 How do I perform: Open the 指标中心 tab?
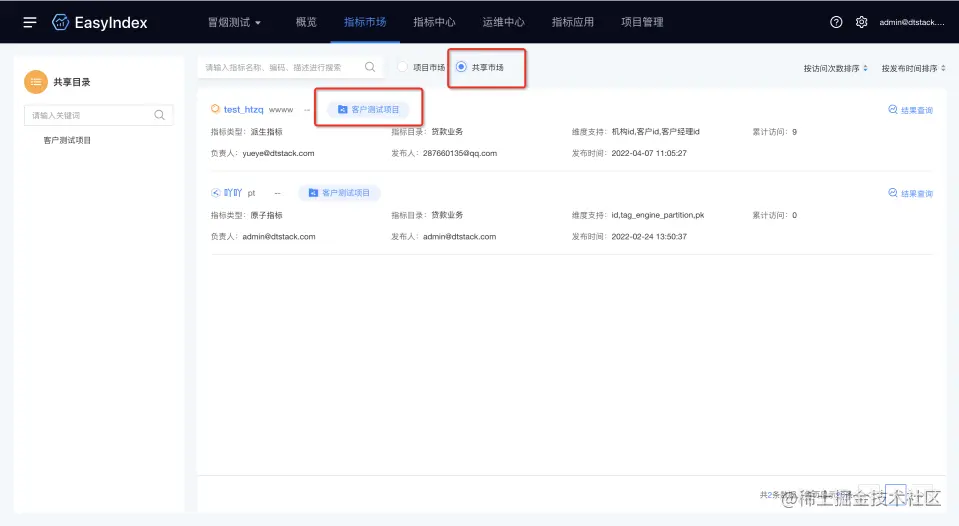coord(434,22)
